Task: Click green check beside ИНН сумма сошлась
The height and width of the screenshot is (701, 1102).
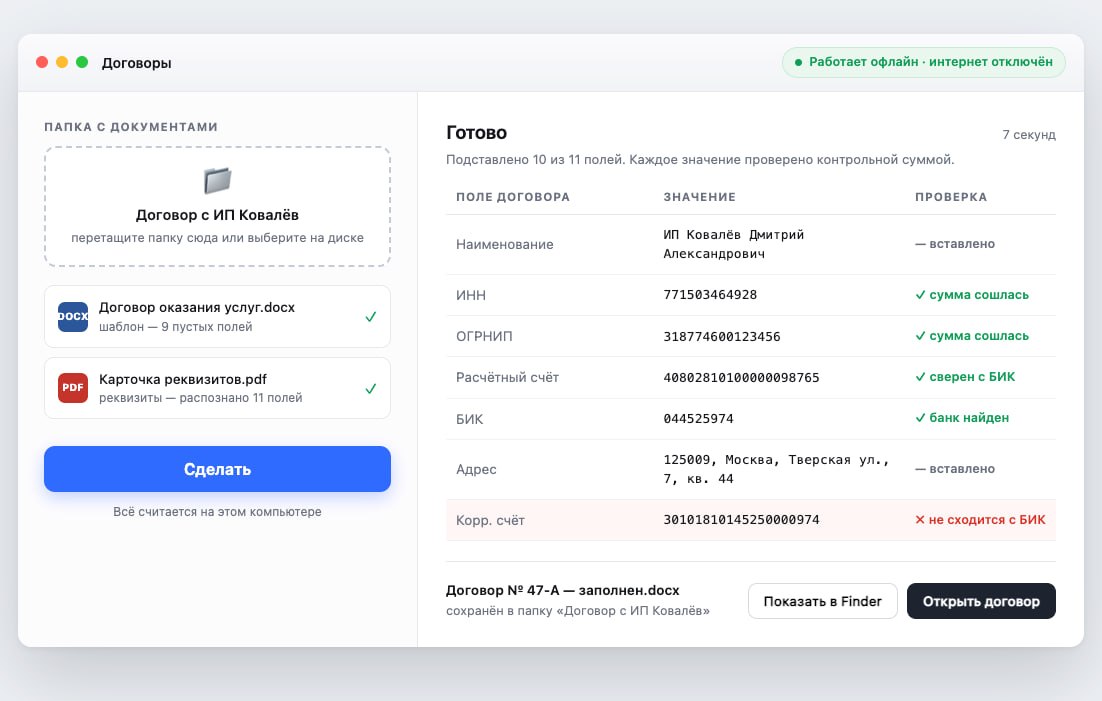Action: coord(920,295)
